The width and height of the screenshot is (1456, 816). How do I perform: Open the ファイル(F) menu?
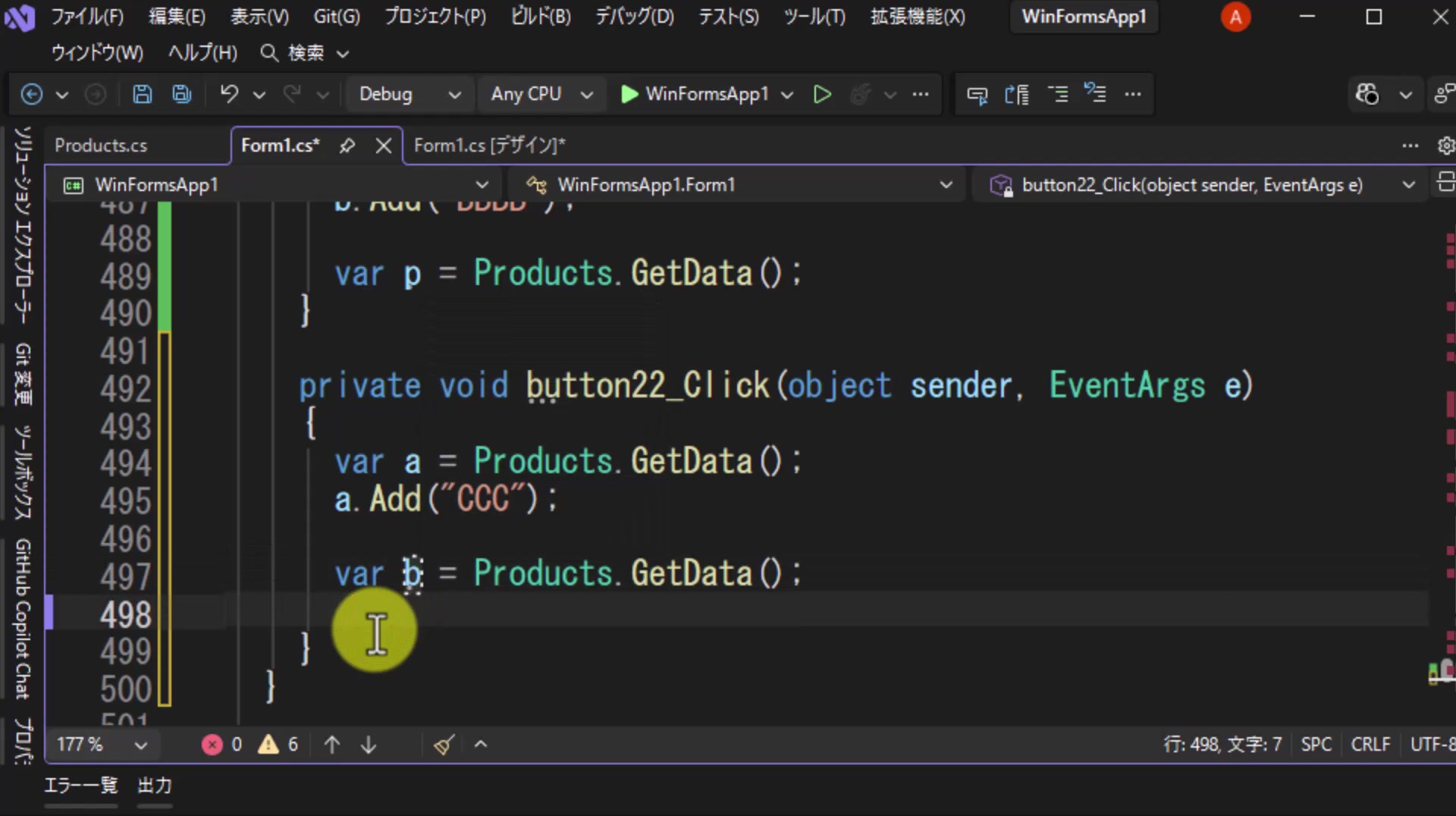coord(87,17)
